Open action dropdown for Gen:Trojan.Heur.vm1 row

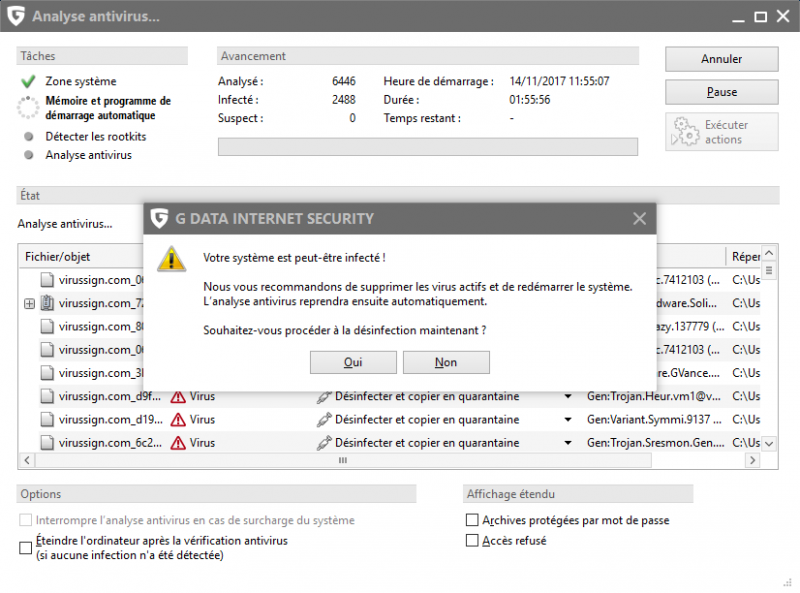[568, 397]
